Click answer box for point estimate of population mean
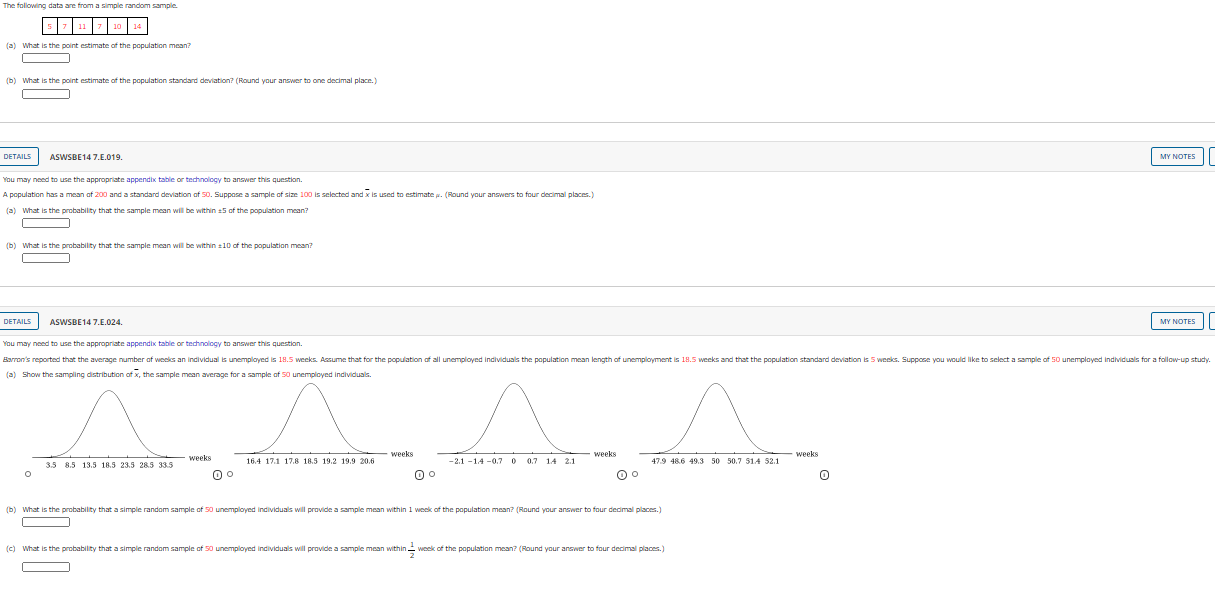 (46, 58)
